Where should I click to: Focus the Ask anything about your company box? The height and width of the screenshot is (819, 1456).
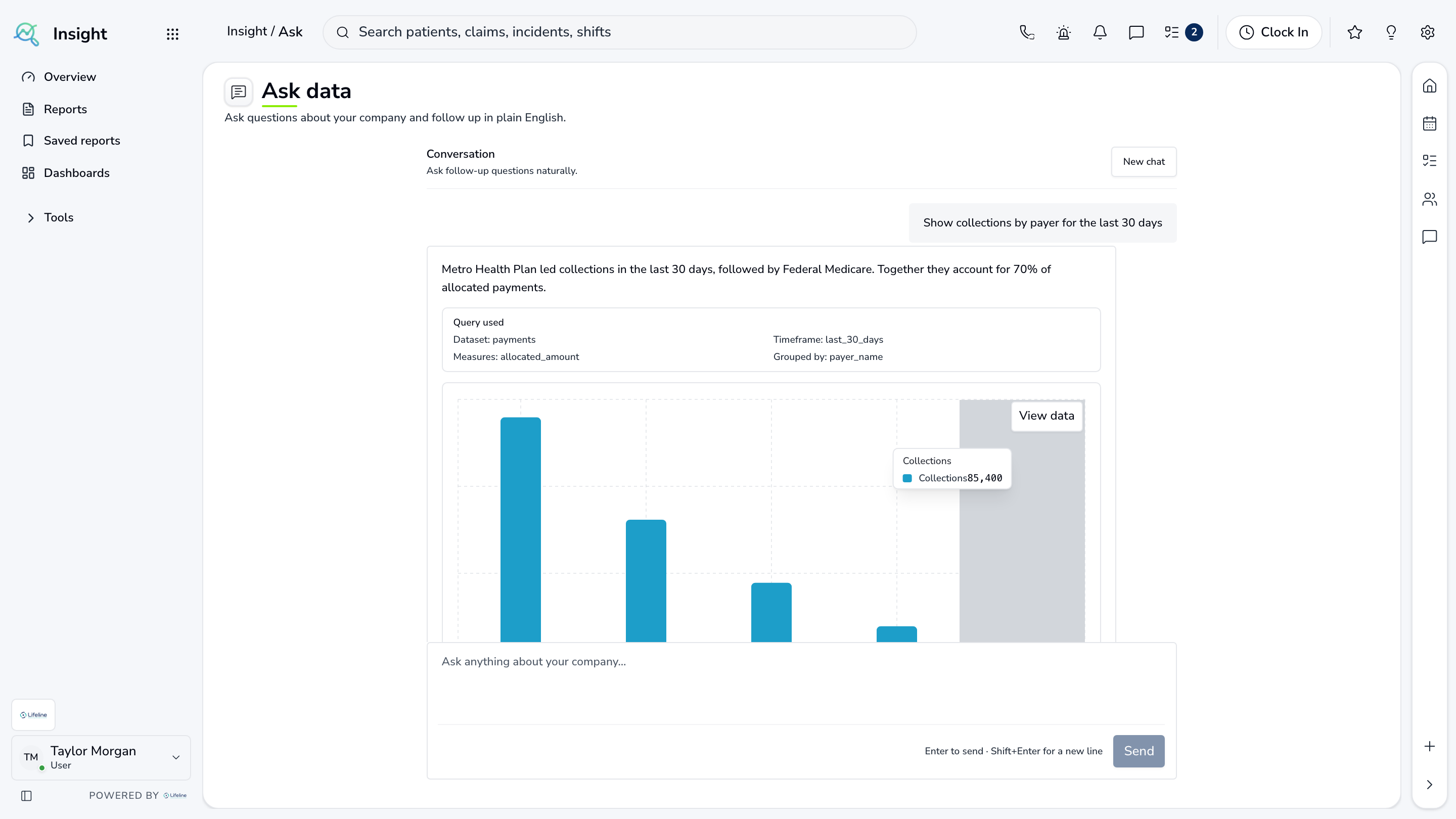pyautogui.click(x=801, y=684)
